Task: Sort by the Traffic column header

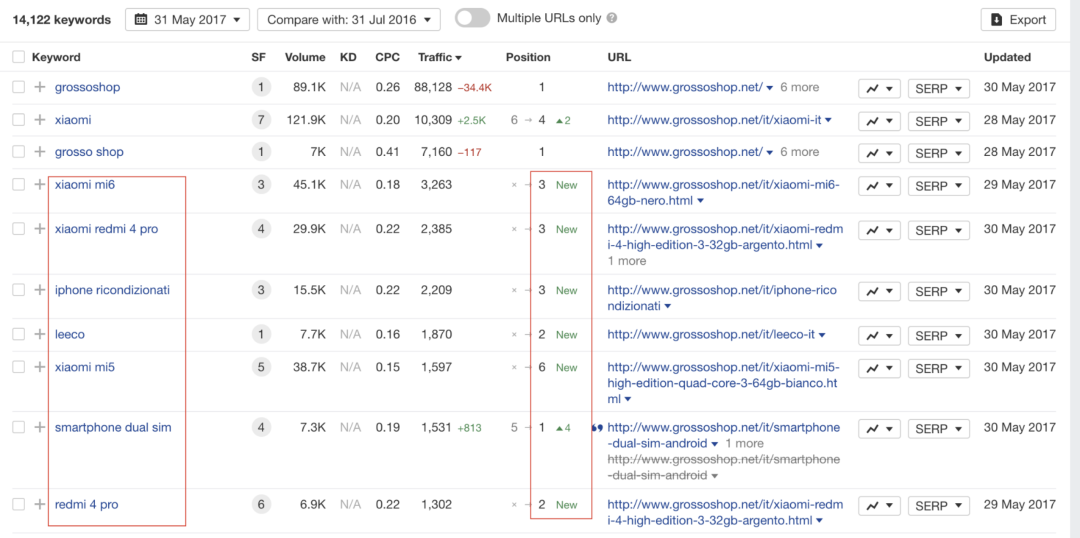Action: tap(439, 57)
